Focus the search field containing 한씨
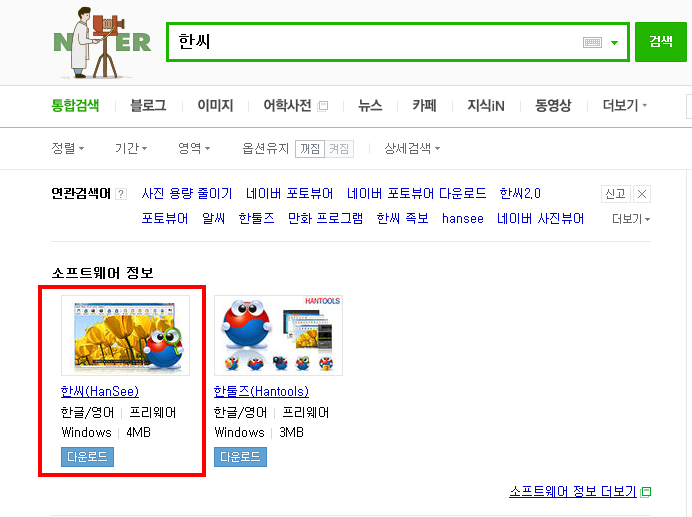The width and height of the screenshot is (692, 517). pyautogui.click(x=375, y=42)
